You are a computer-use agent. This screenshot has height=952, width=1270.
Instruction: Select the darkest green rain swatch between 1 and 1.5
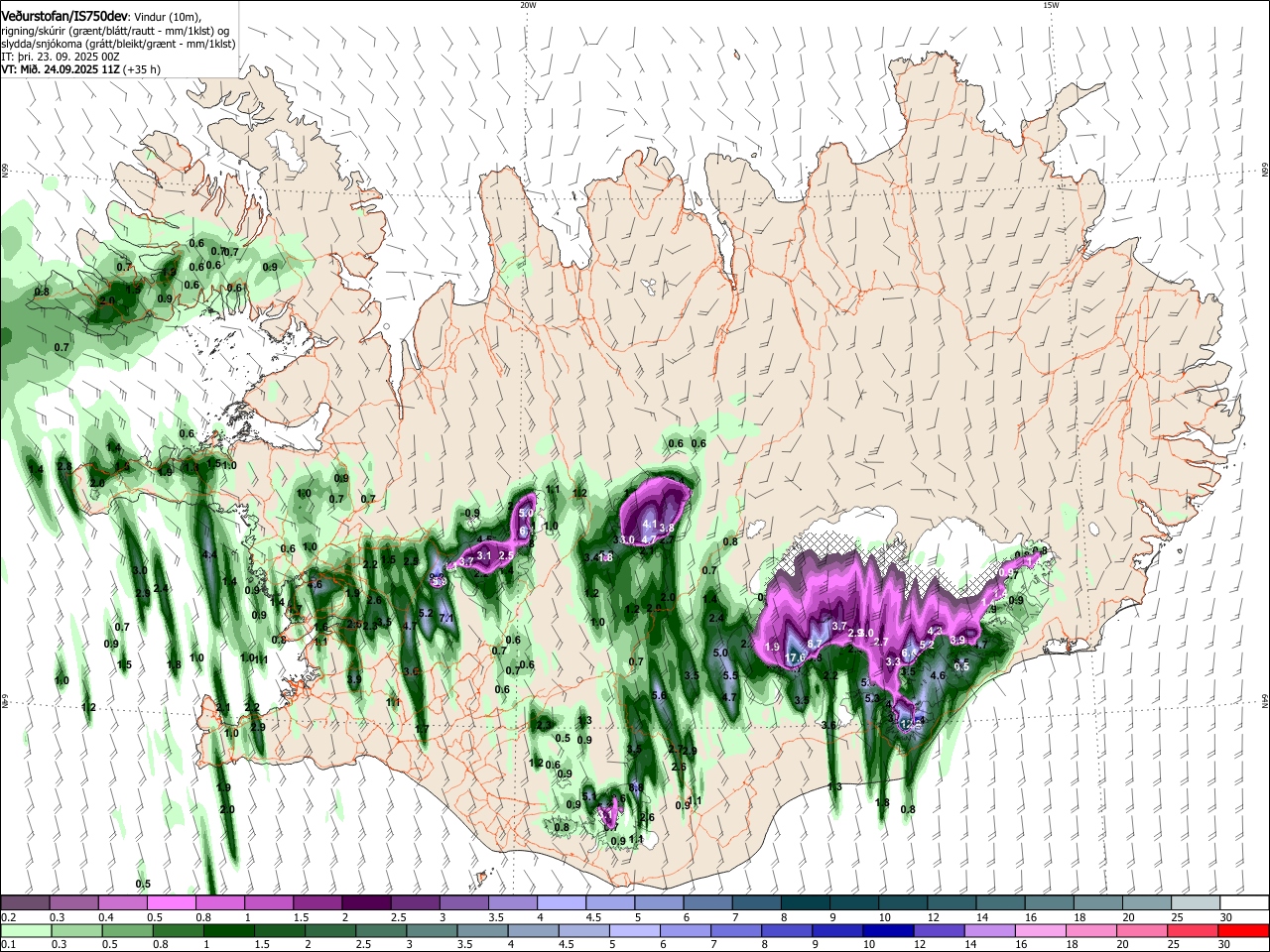point(228,930)
